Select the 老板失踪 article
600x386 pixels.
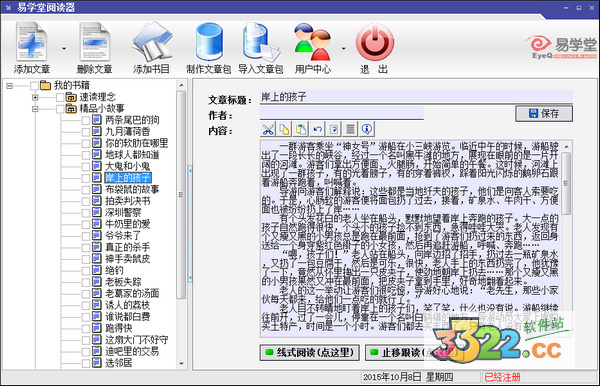point(123,282)
